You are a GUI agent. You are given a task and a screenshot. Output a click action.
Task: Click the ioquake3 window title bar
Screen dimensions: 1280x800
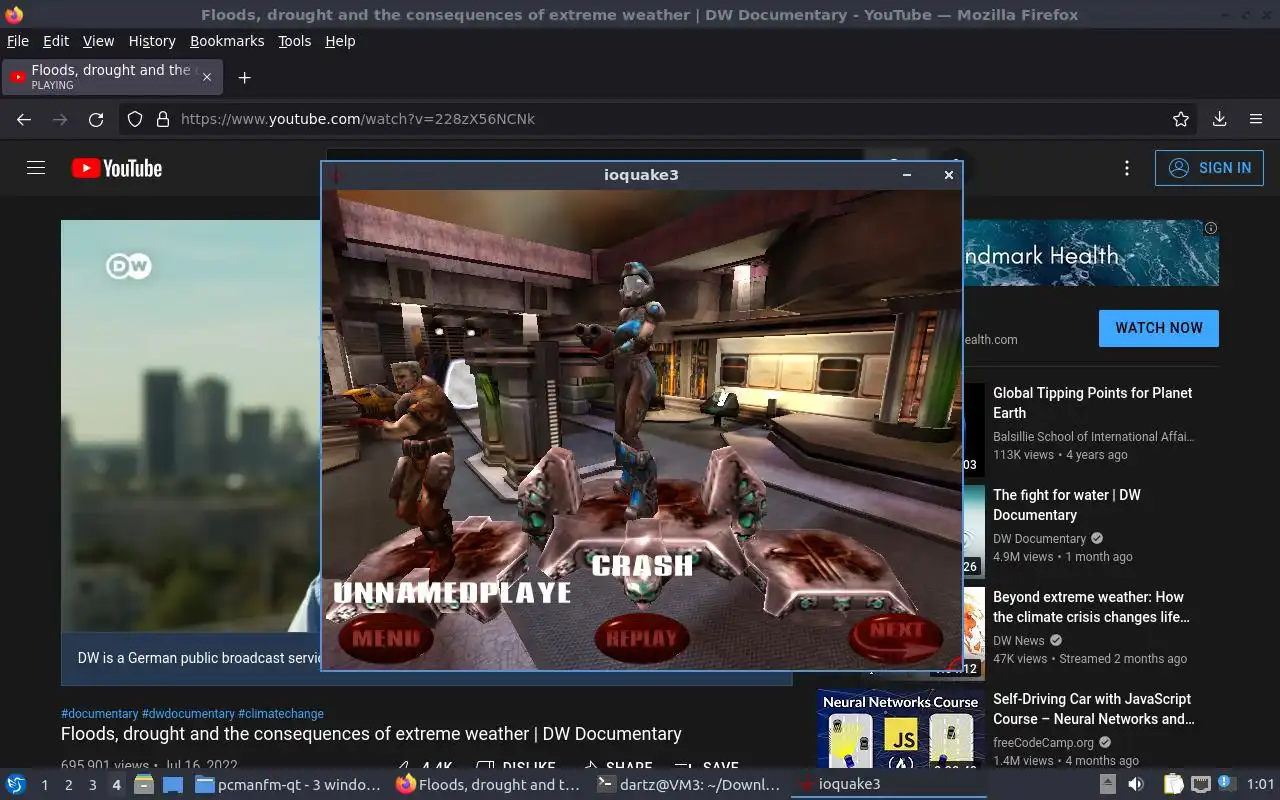tap(641, 175)
